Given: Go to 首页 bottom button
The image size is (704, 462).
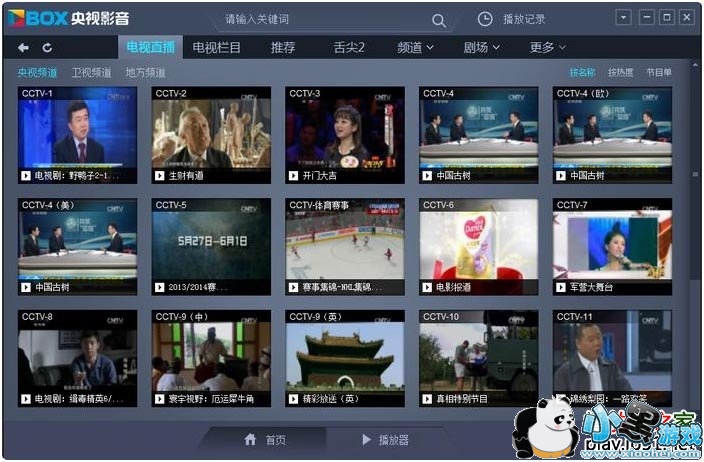Looking at the screenshot, I should coord(265,440).
